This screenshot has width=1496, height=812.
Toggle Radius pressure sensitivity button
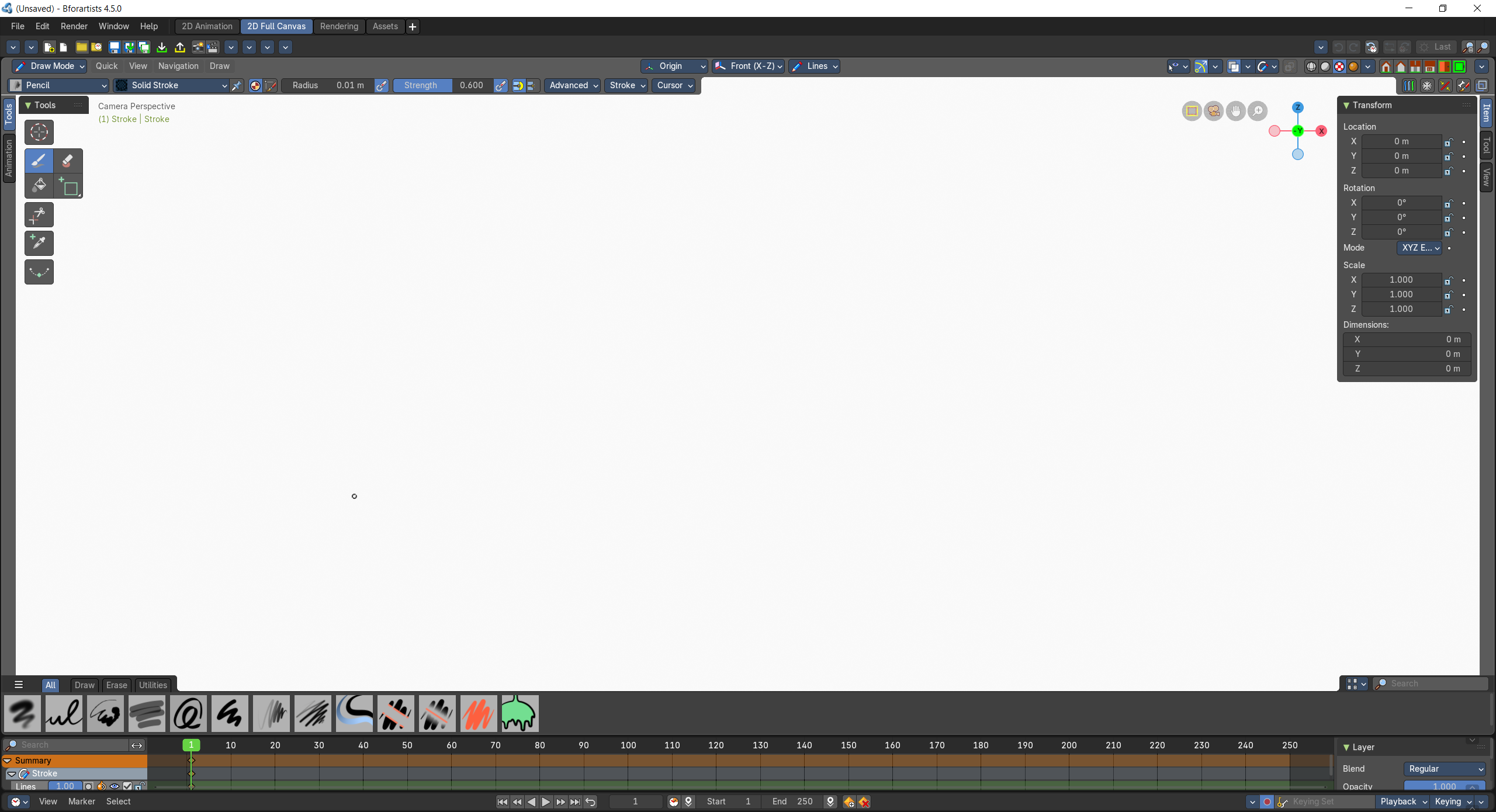click(382, 86)
